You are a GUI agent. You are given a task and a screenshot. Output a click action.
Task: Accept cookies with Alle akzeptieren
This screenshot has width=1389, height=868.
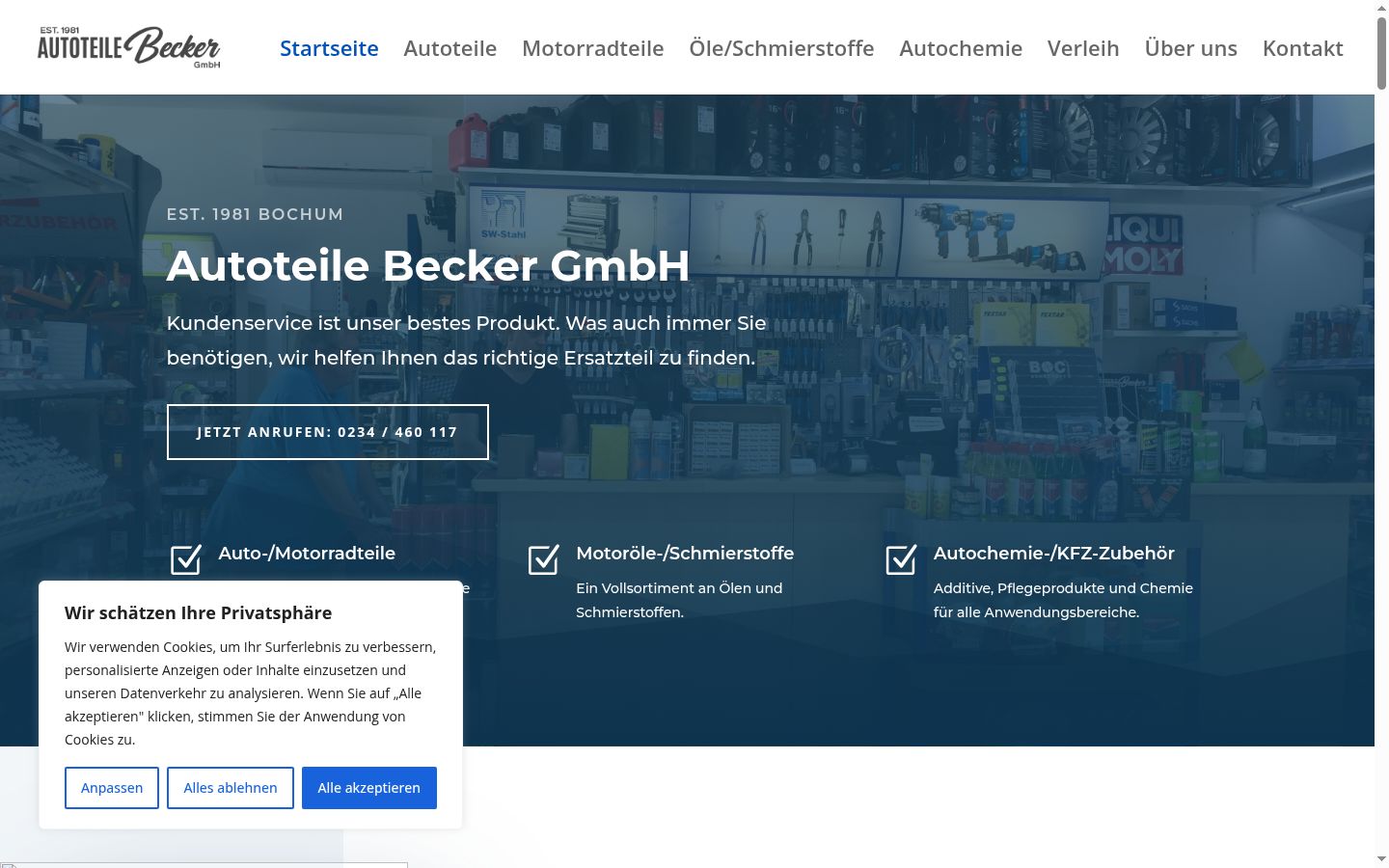tap(369, 788)
